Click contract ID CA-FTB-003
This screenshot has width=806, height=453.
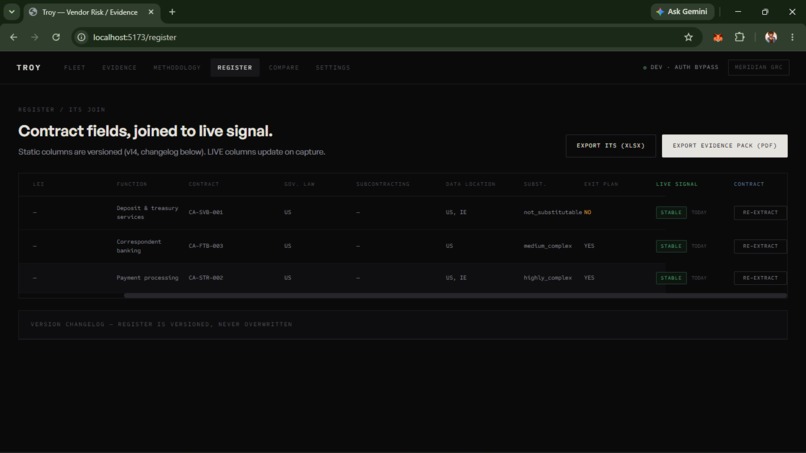tap(206, 246)
